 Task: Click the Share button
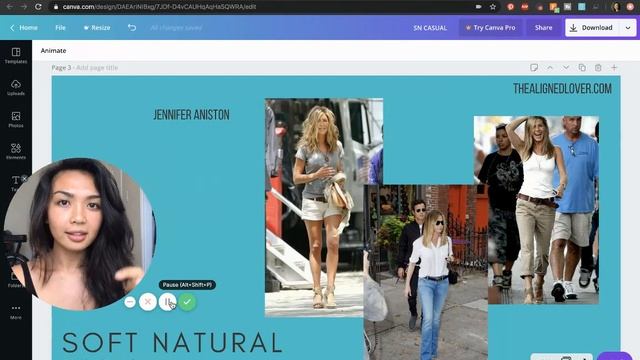point(543,27)
